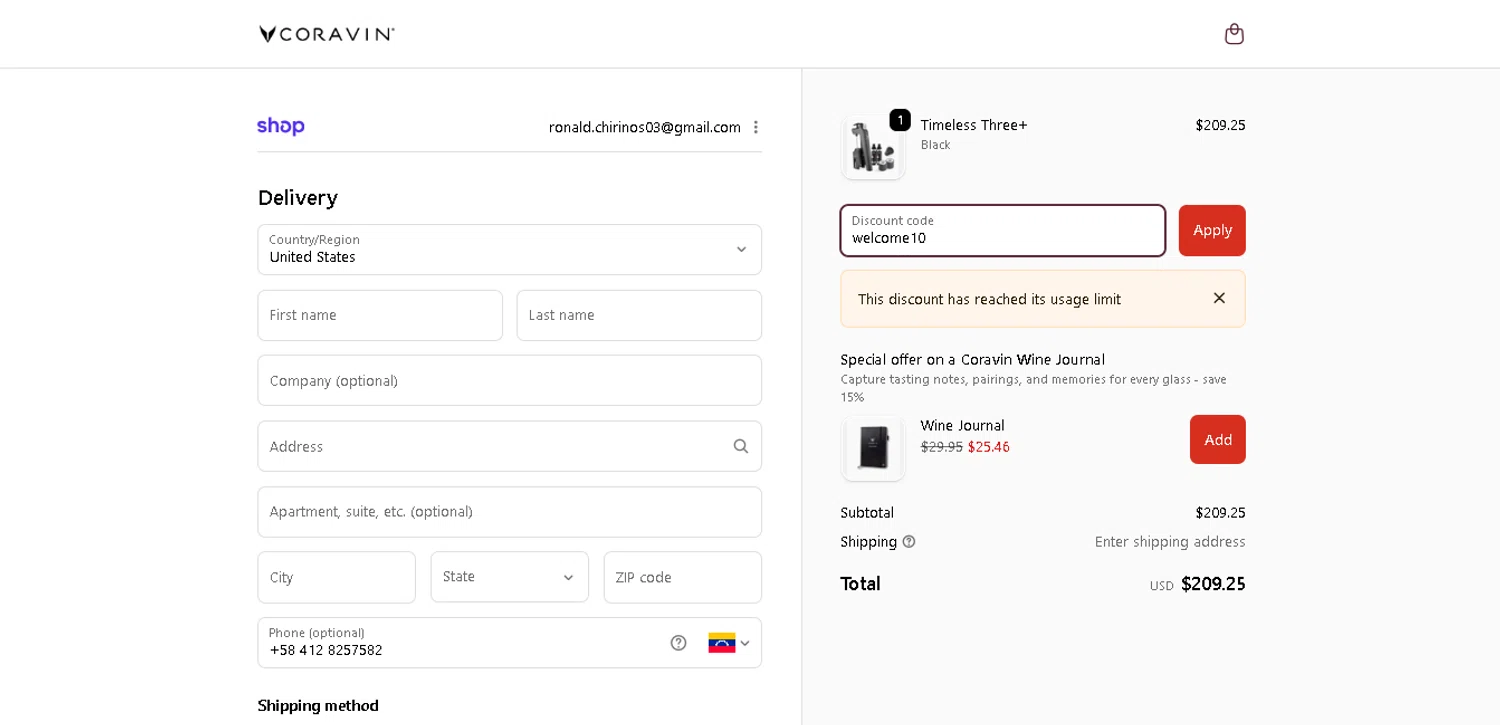The width and height of the screenshot is (1500, 725).
Task: Apply the discount code
Action: click(1212, 230)
